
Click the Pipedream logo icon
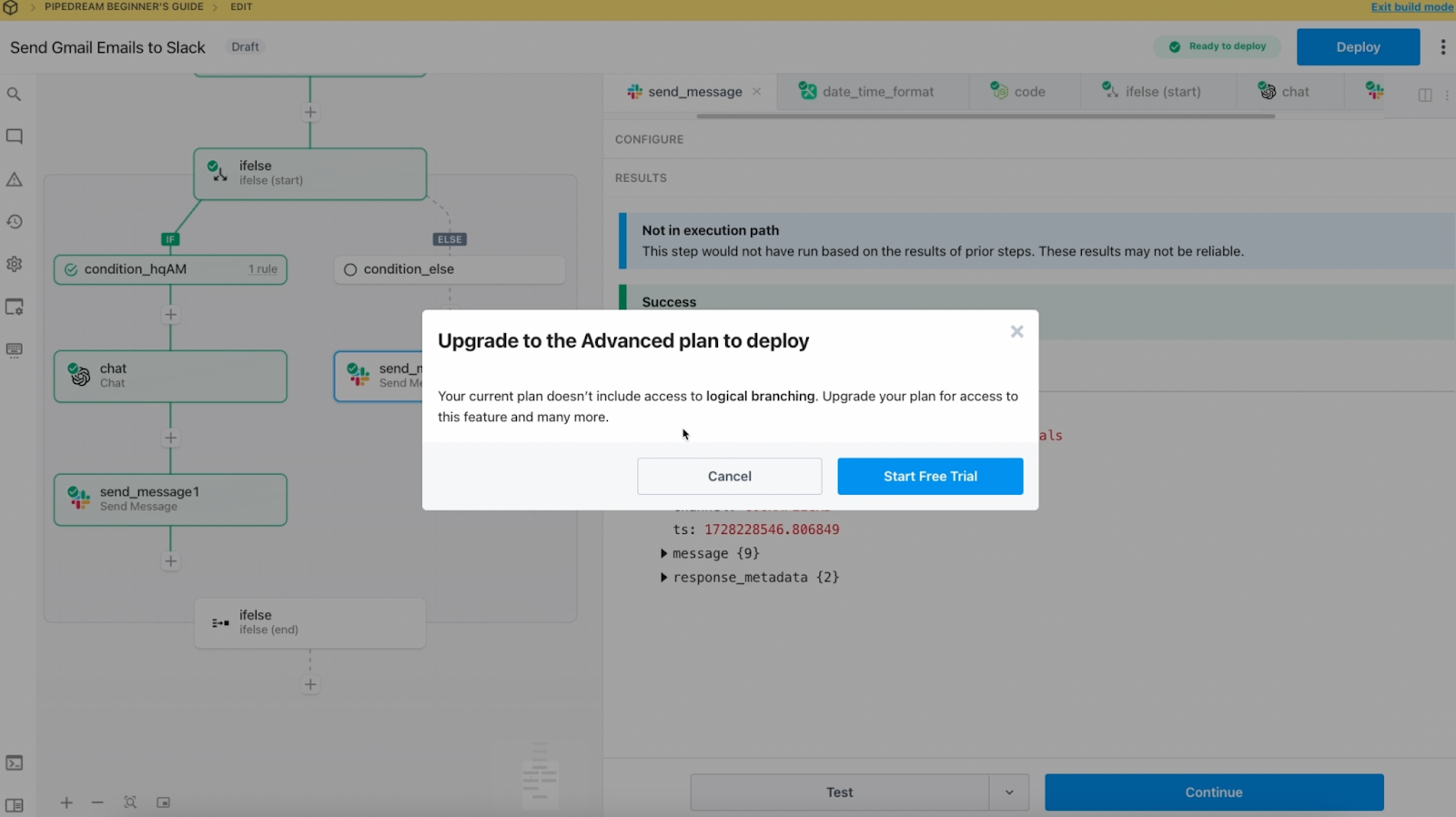click(11, 7)
